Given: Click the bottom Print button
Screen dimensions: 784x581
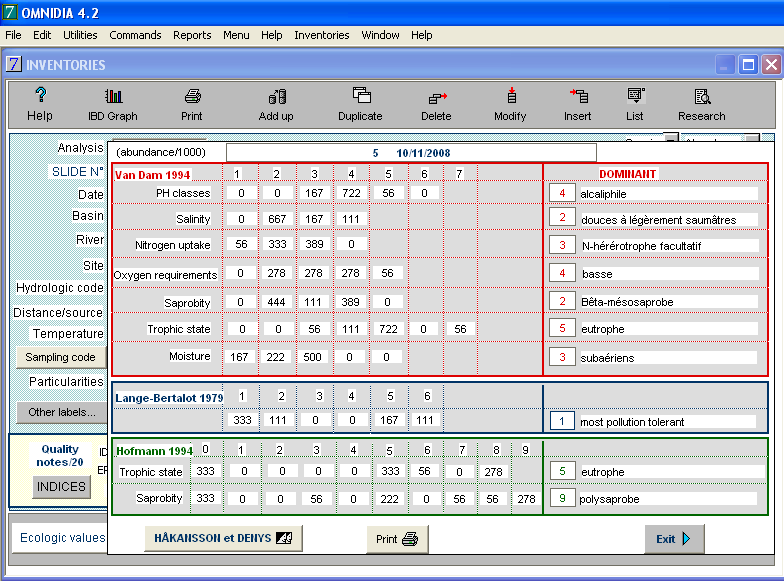Looking at the screenshot, I should (397, 539).
